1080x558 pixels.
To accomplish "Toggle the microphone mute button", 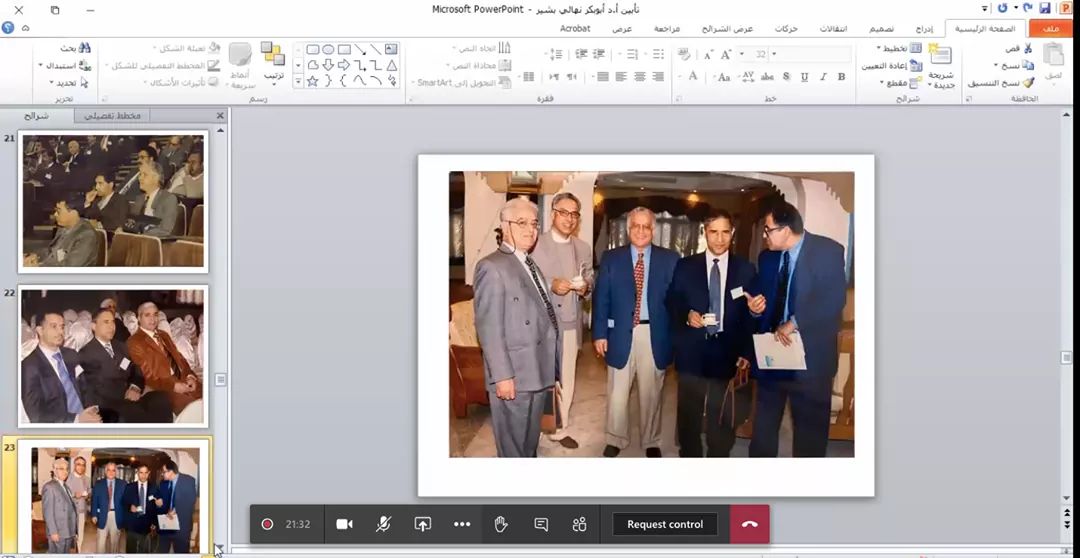I will click(x=383, y=524).
